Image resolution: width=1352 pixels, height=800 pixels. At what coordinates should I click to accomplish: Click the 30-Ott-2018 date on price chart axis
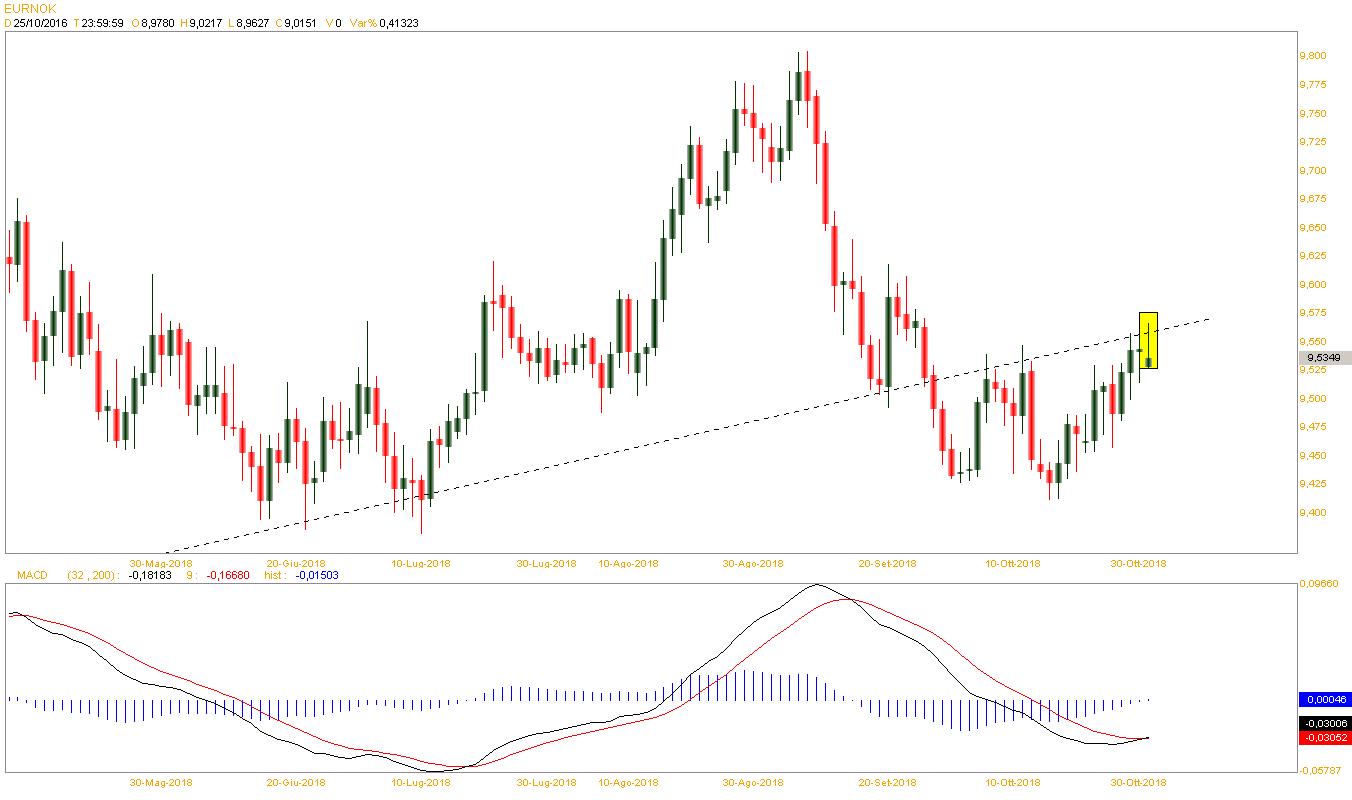coord(1137,563)
